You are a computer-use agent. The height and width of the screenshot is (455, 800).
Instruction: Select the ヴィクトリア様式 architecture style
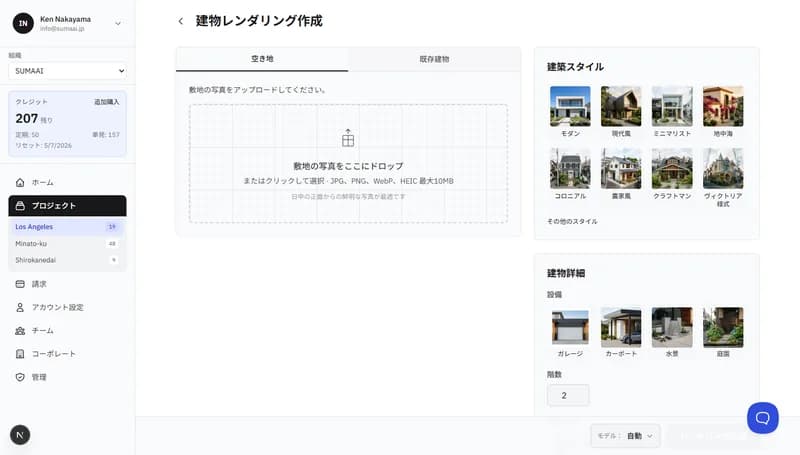(x=723, y=178)
